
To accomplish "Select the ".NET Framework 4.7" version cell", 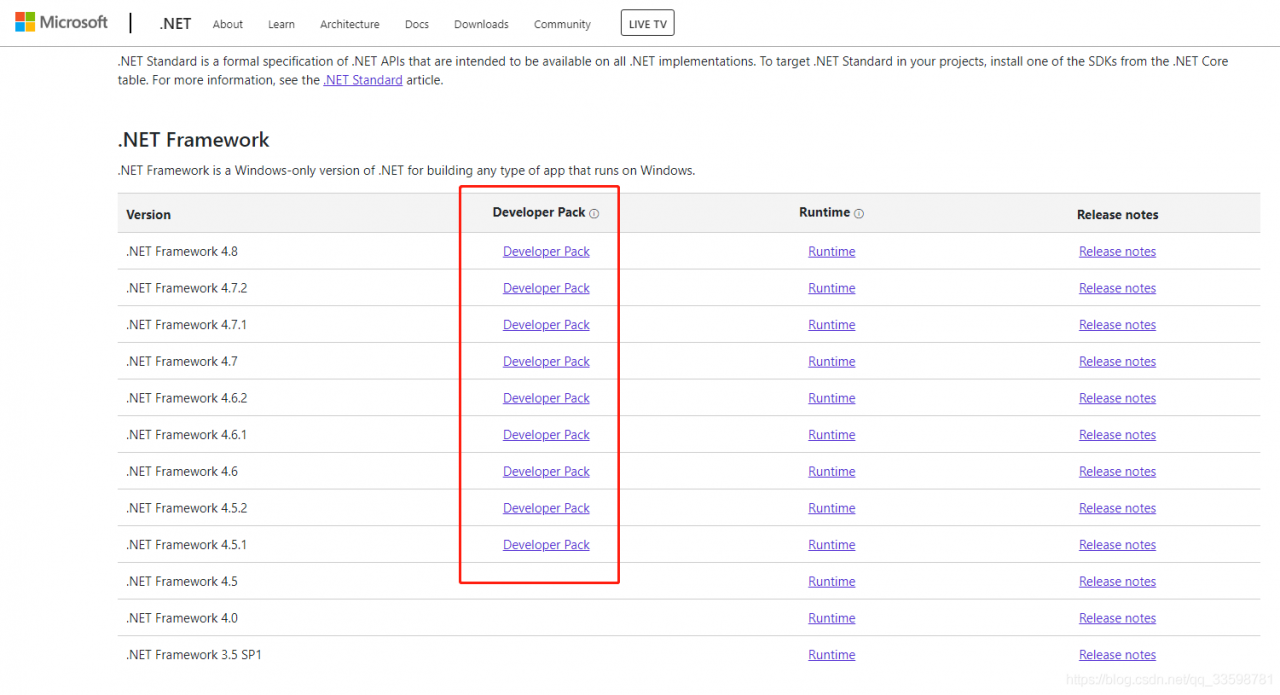I will tap(182, 362).
